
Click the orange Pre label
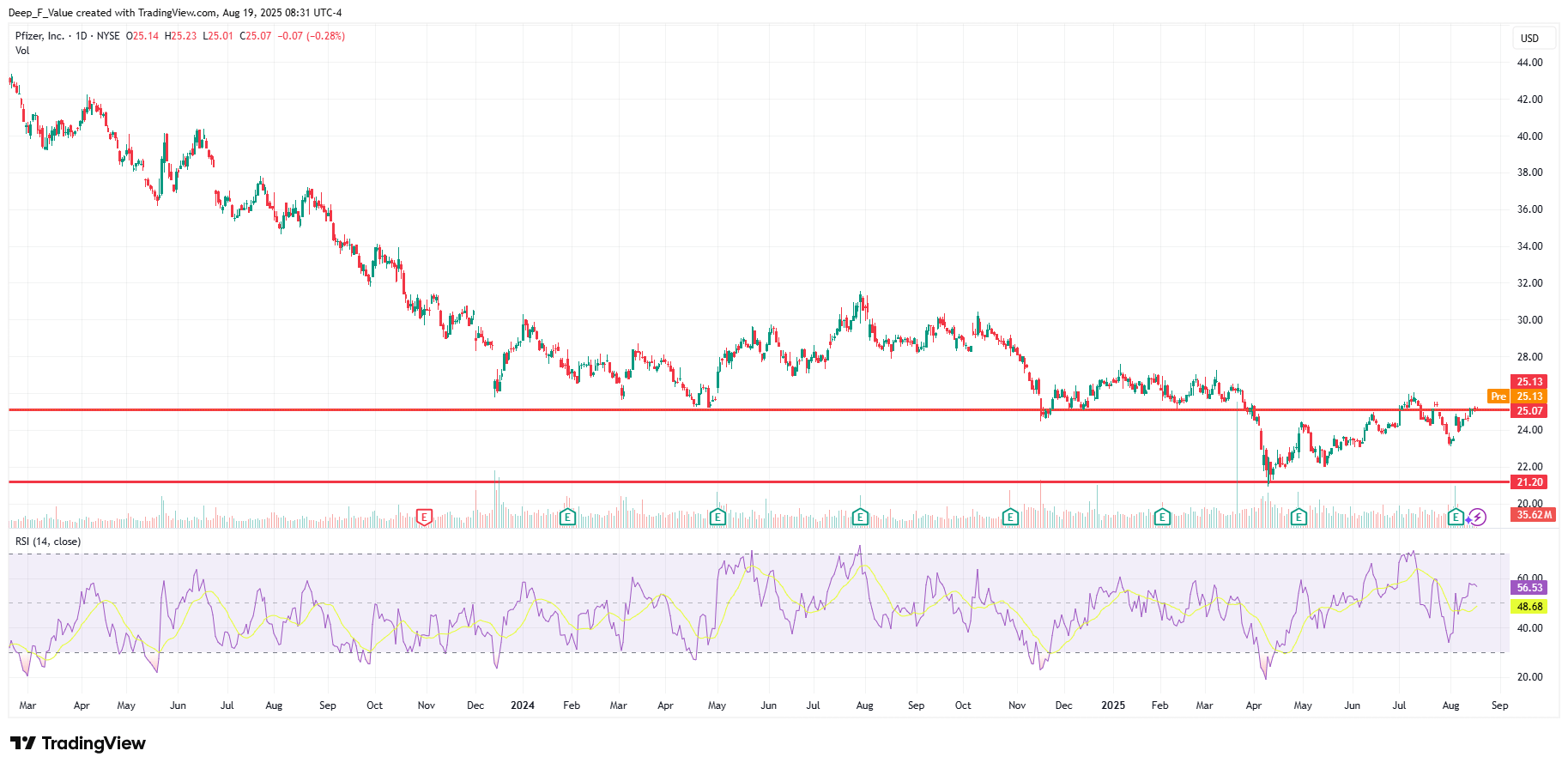(x=1498, y=397)
